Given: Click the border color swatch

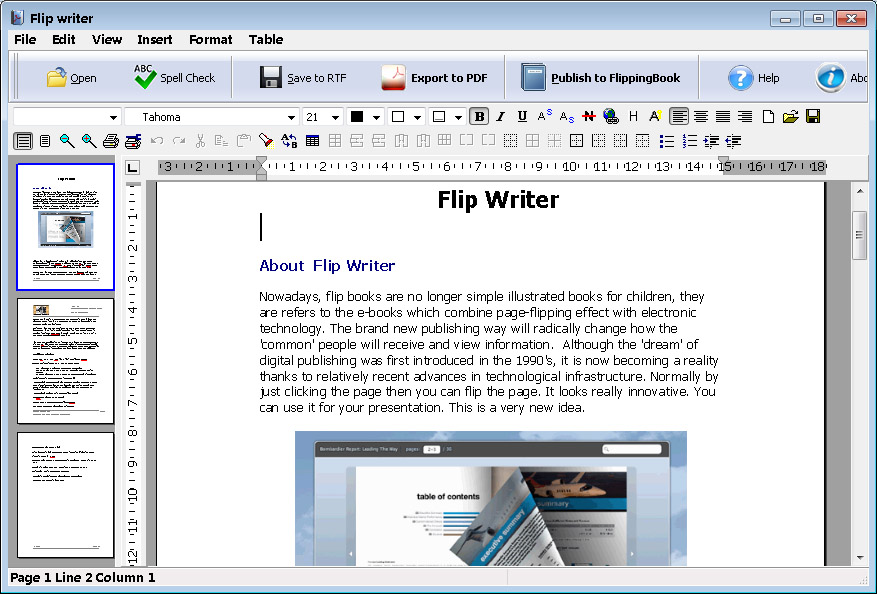Looking at the screenshot, I should (439, 117).
